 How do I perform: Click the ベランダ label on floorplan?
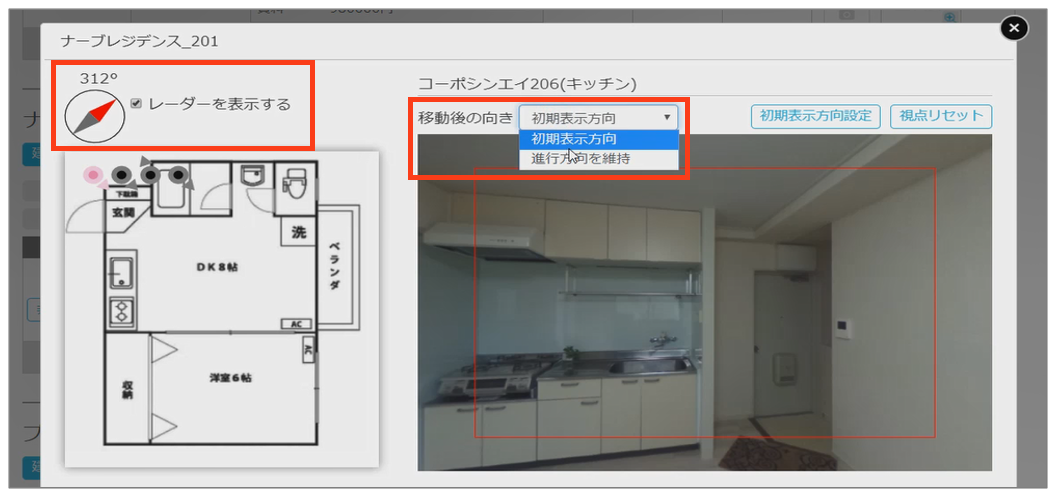click(x=334, y=266)
